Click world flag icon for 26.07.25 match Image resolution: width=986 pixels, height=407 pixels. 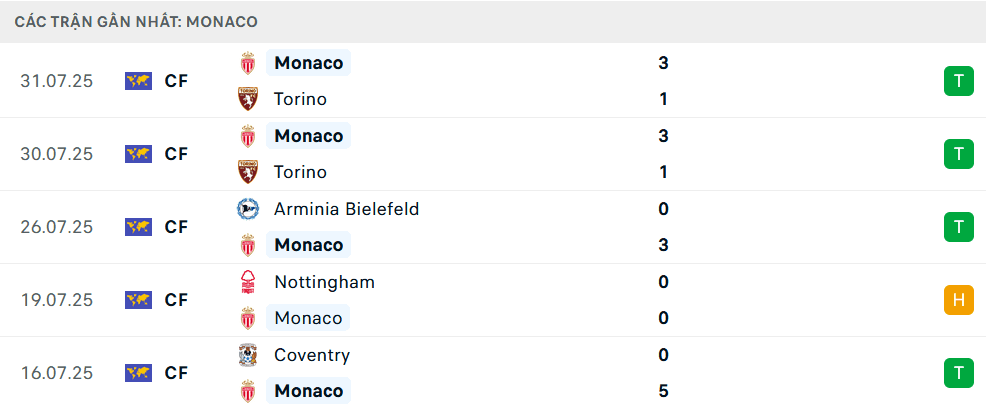pos(138,227)
